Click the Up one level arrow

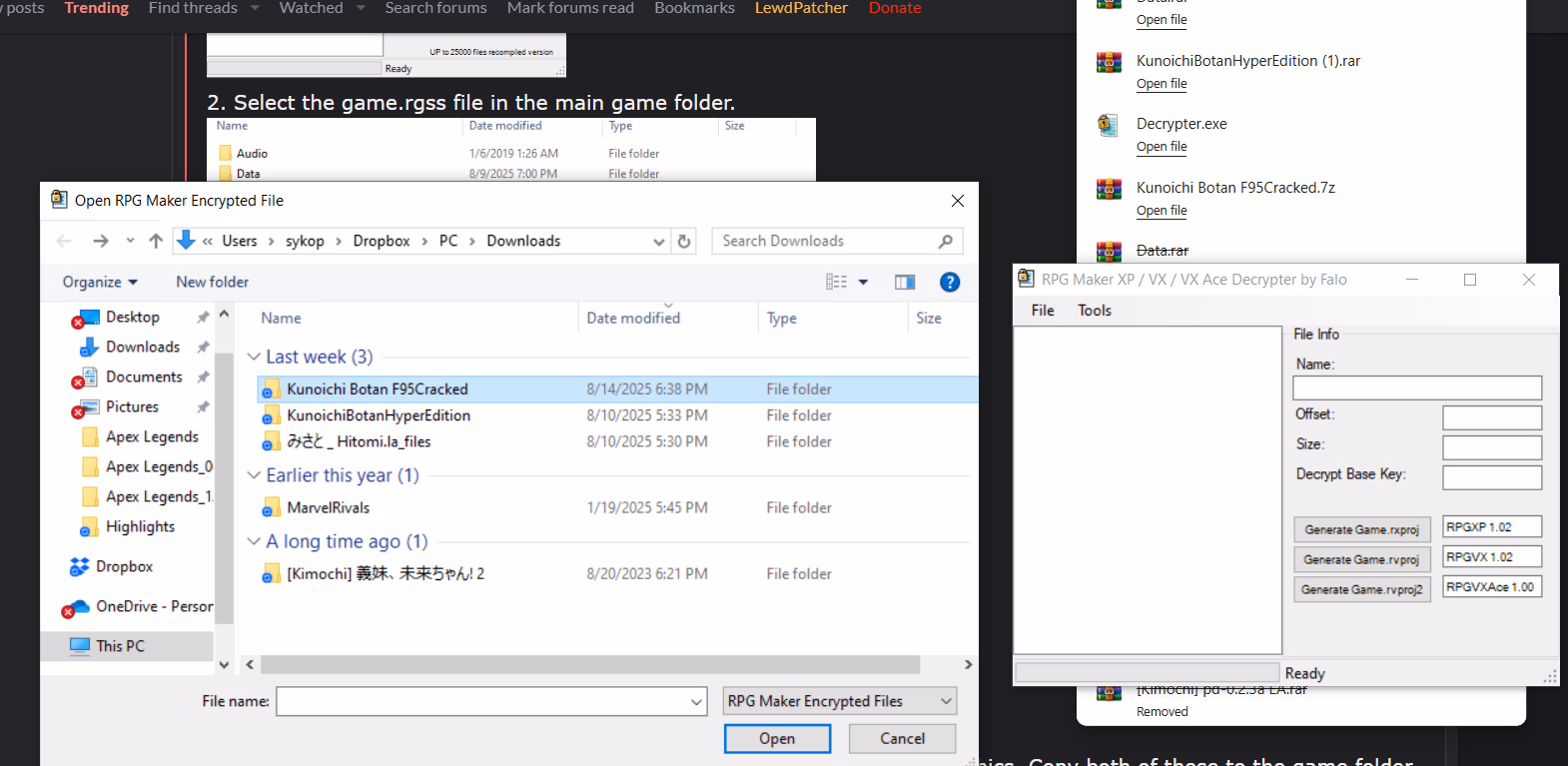point(156,241)
